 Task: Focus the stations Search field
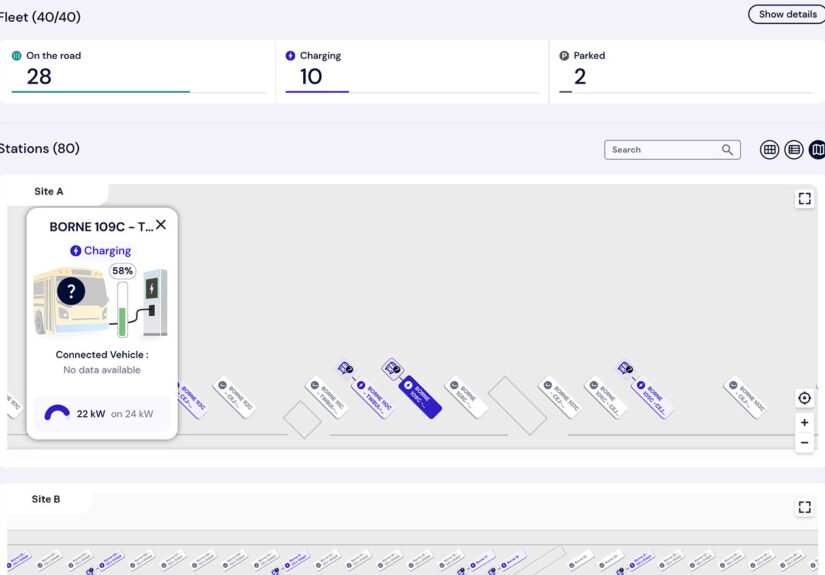pyautogui.click(x=672, y=150)
